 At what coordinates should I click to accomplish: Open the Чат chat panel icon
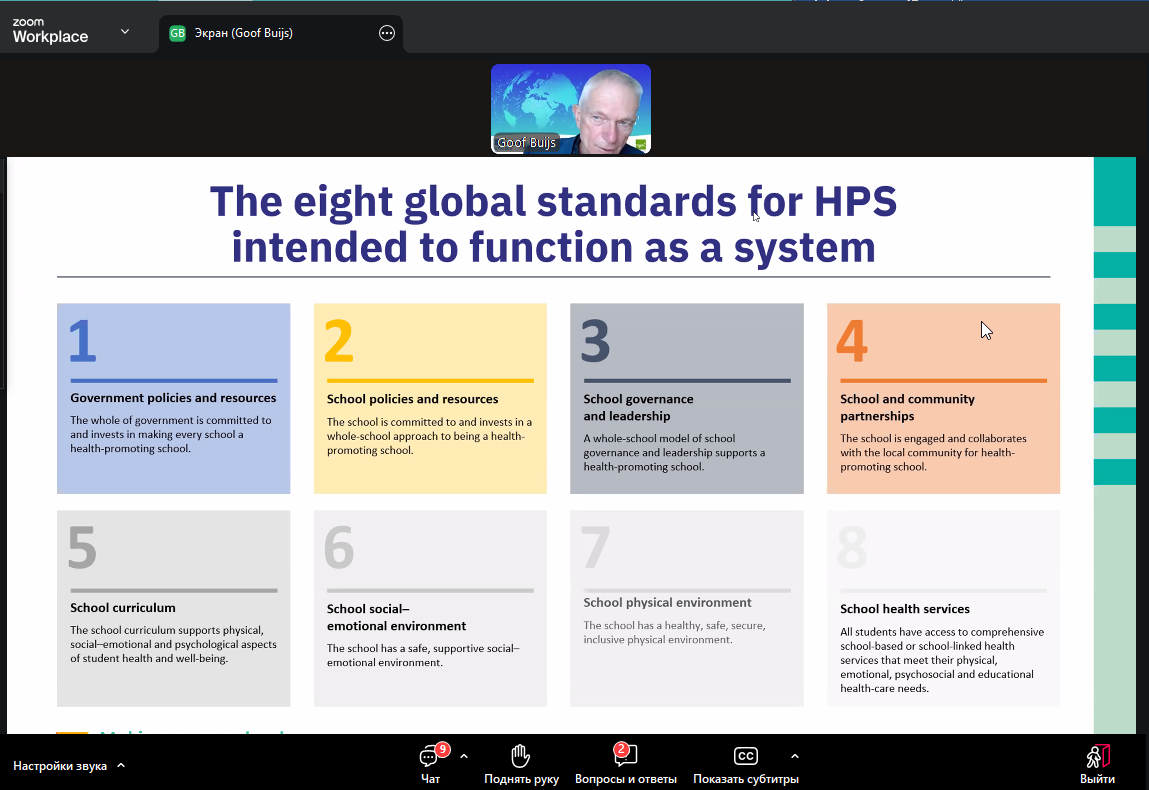[431, 757]
